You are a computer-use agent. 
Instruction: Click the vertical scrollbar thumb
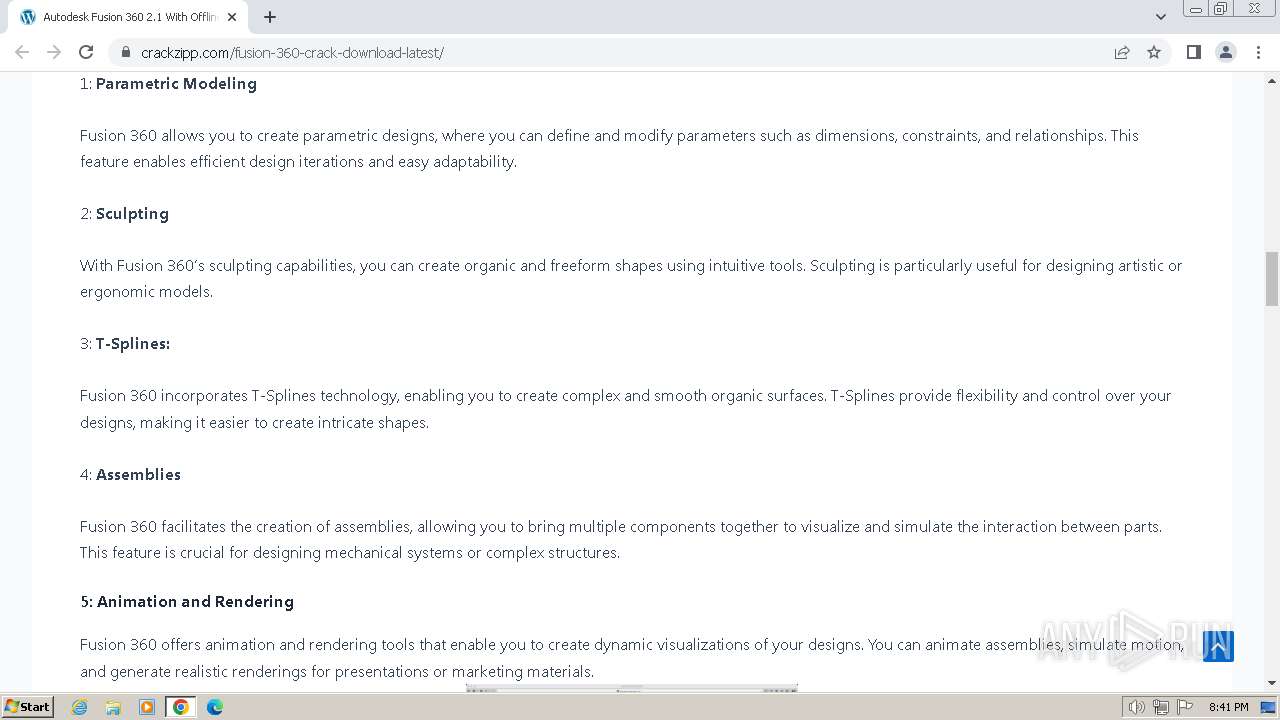[x=1272, y=278]
